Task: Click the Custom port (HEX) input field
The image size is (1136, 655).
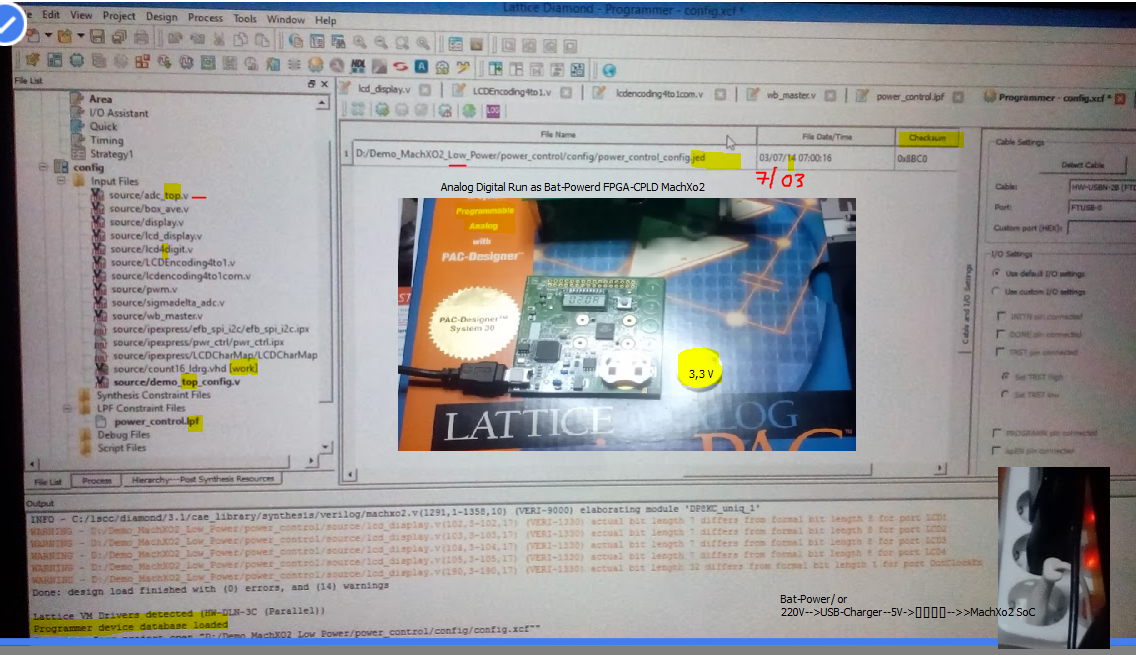Action: pyautogui.click(x=1102, y=228)
